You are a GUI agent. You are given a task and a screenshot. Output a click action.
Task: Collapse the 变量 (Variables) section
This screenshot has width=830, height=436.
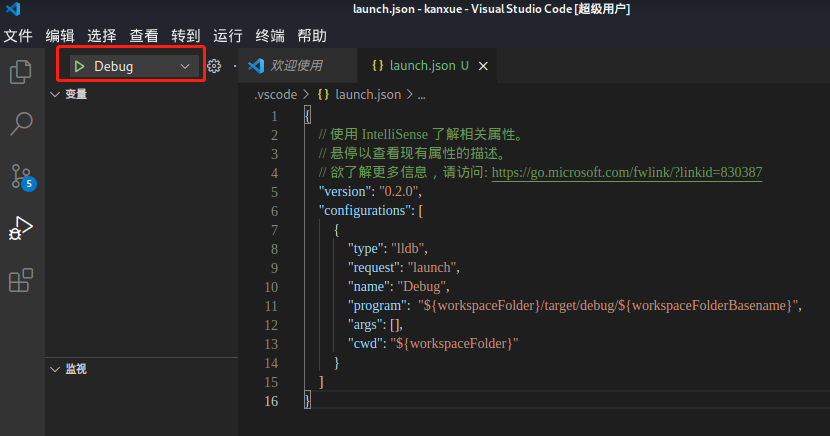coord(54,95)
